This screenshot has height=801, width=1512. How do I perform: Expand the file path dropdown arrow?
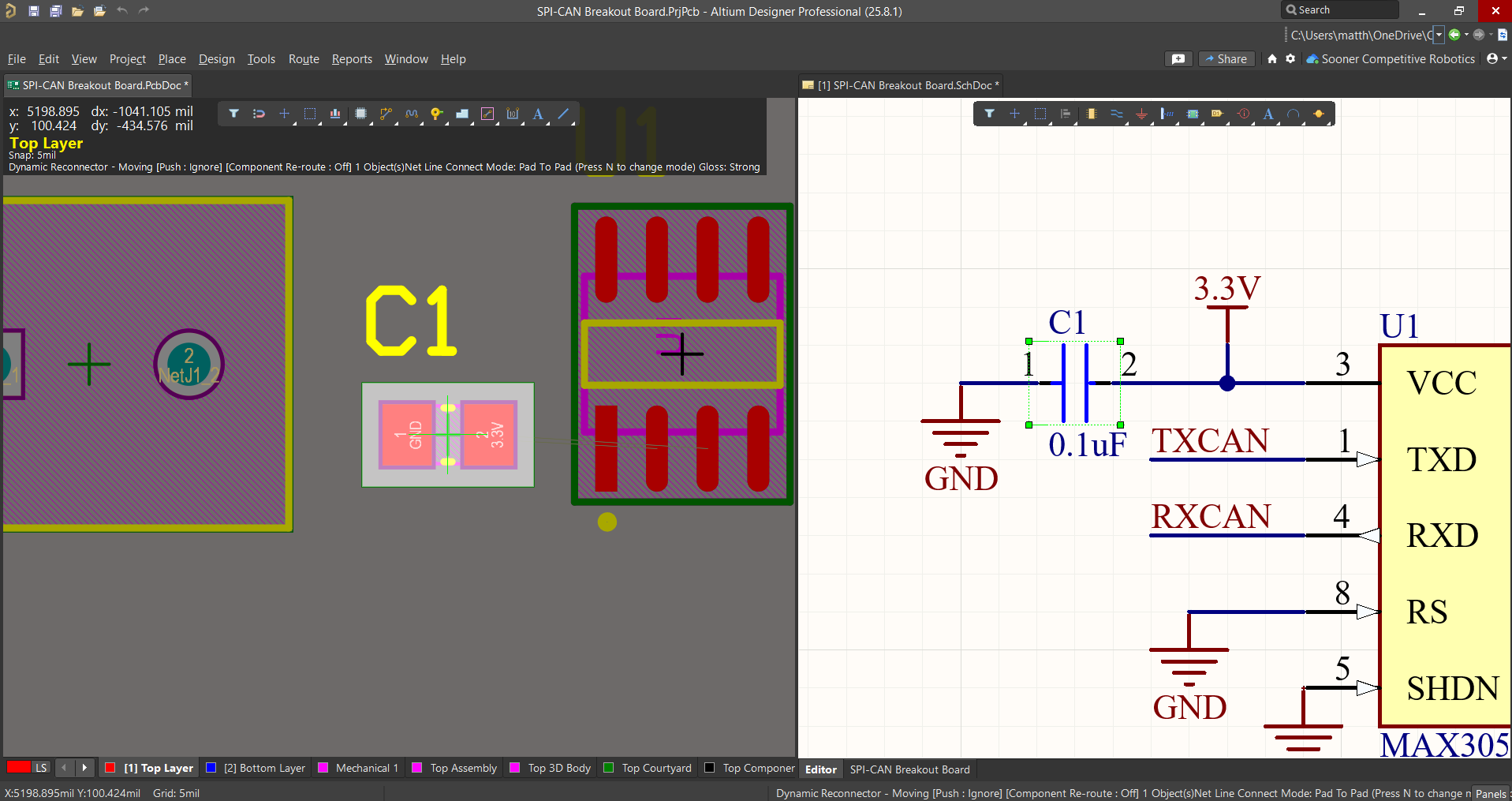[1439, 35]
